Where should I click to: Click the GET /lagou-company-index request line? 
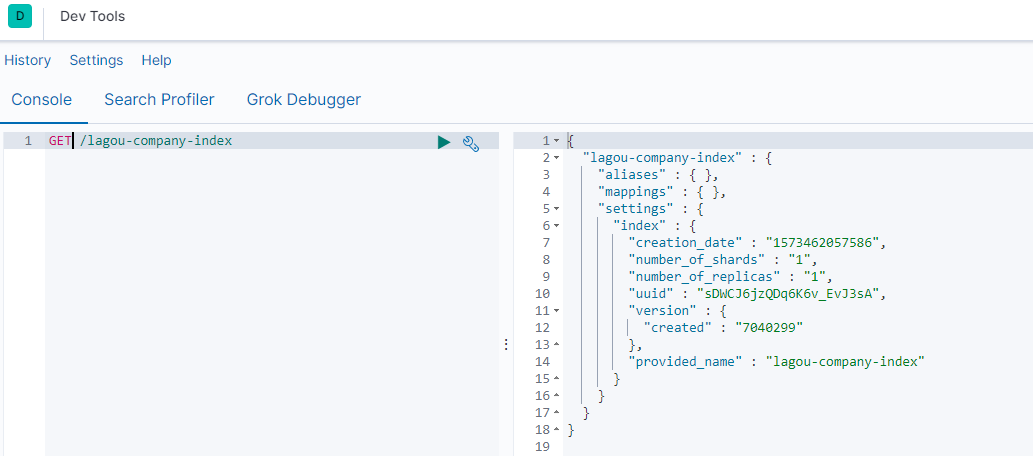pos(155,141)
